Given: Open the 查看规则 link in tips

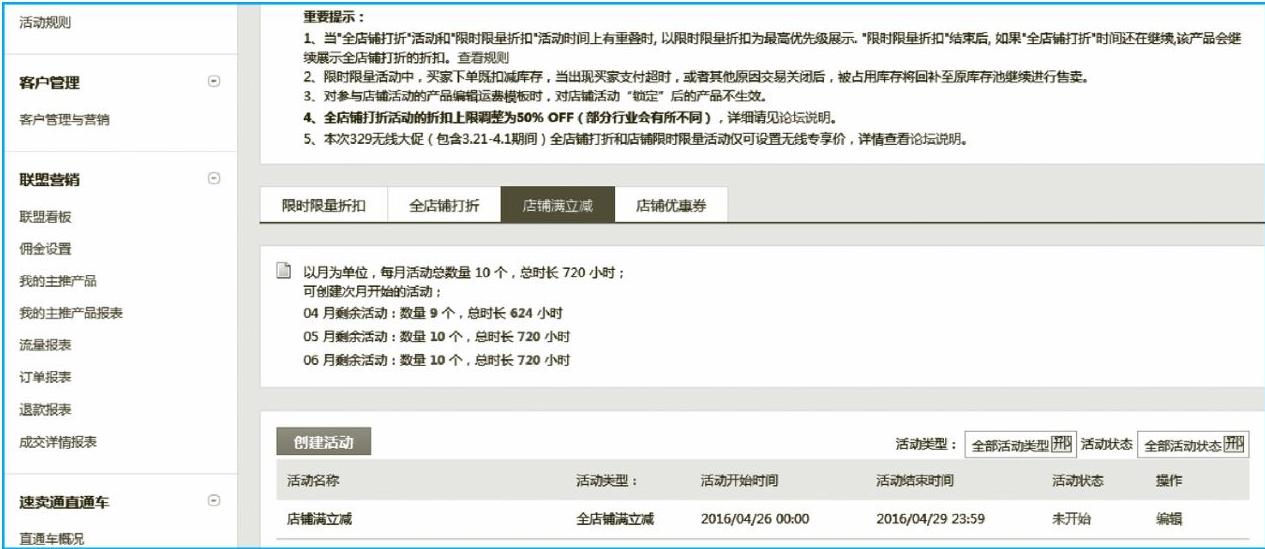Looking at the screenshot, I should 484,58.
